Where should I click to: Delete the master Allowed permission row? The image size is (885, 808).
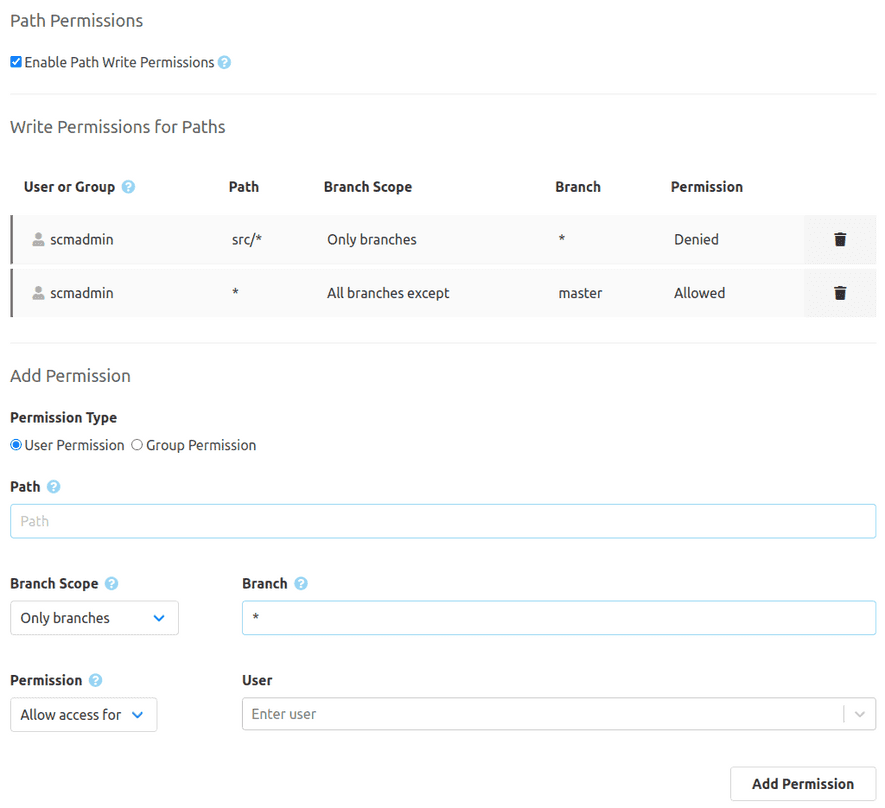click(x=839, y=293)
